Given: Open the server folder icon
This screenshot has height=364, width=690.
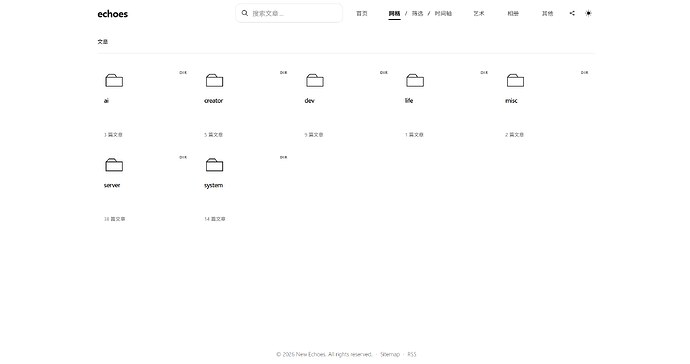Looking at the screenshot, I should click(114, 165).
